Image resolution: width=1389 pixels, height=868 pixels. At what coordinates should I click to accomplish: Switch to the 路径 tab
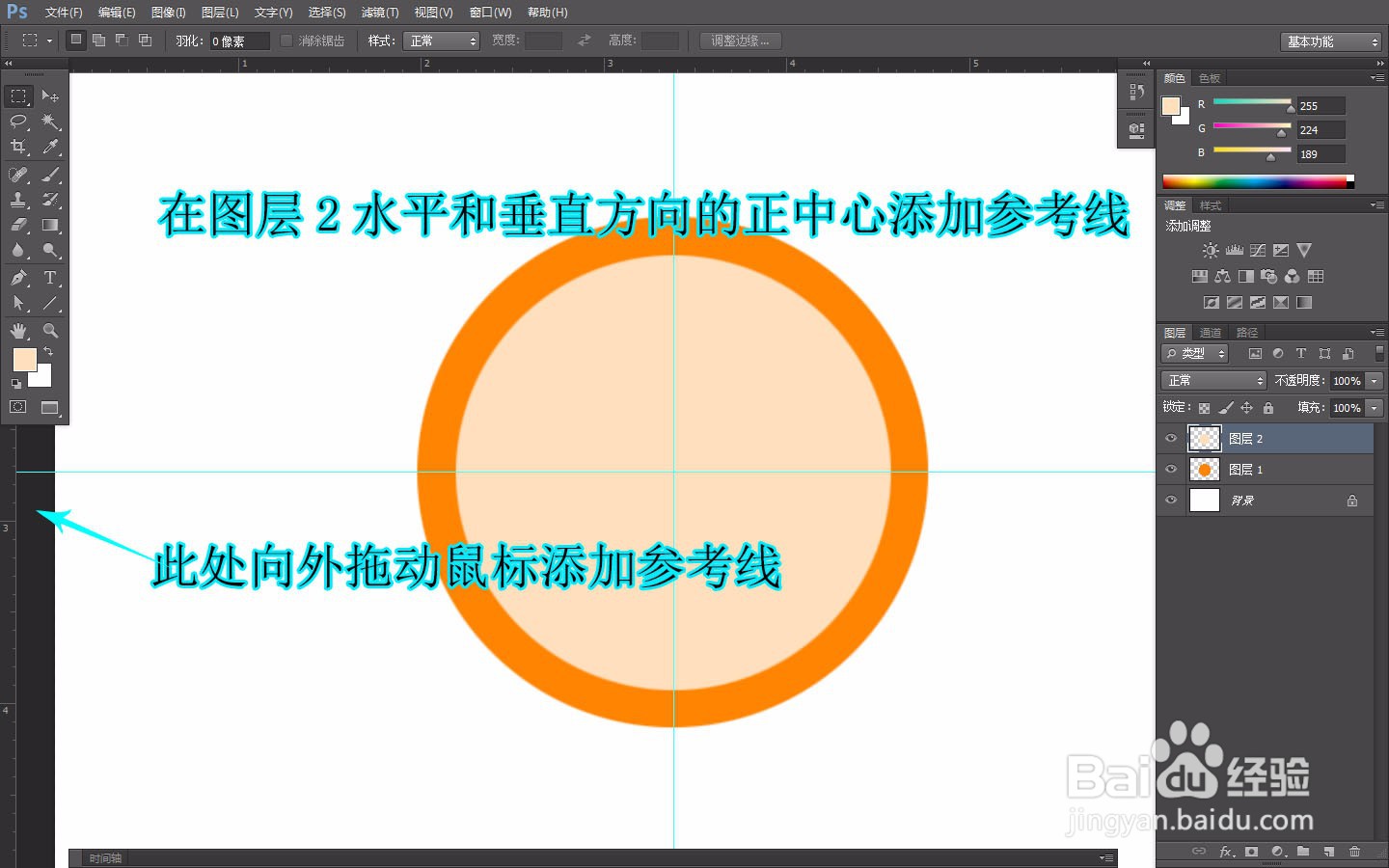click(x=1247, y=333)
